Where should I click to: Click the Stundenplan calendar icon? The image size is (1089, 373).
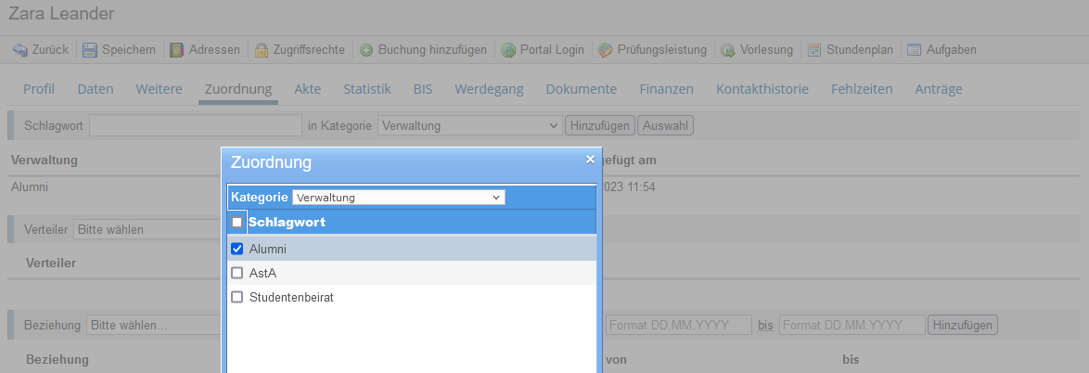814,50
